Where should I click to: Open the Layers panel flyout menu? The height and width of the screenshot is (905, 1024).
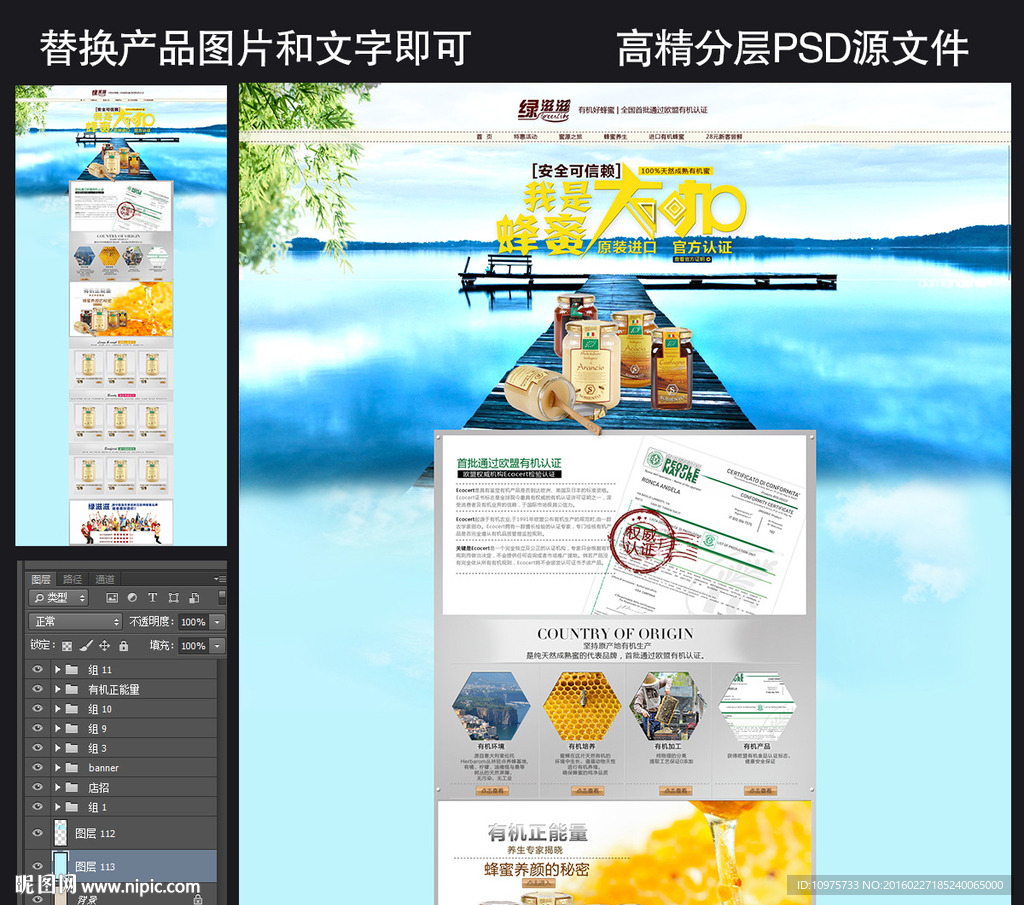221,579
